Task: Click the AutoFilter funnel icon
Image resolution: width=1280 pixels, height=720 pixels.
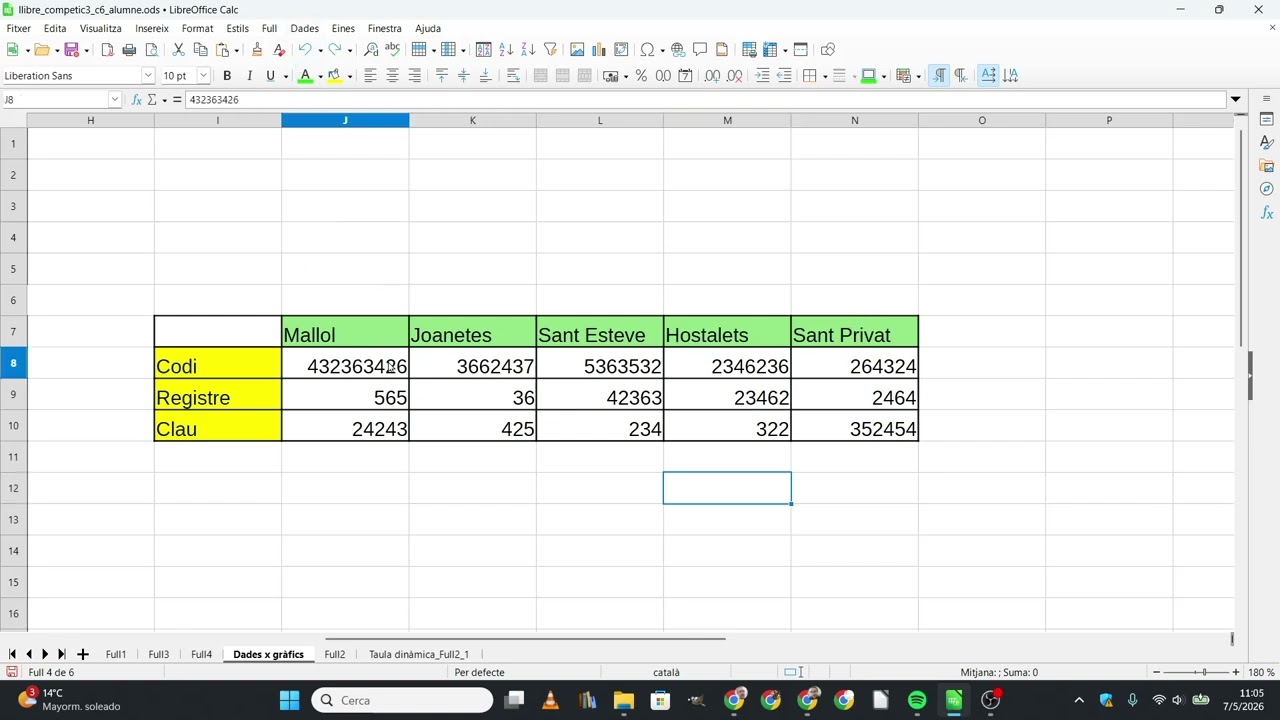Action: tap(550, 50)
